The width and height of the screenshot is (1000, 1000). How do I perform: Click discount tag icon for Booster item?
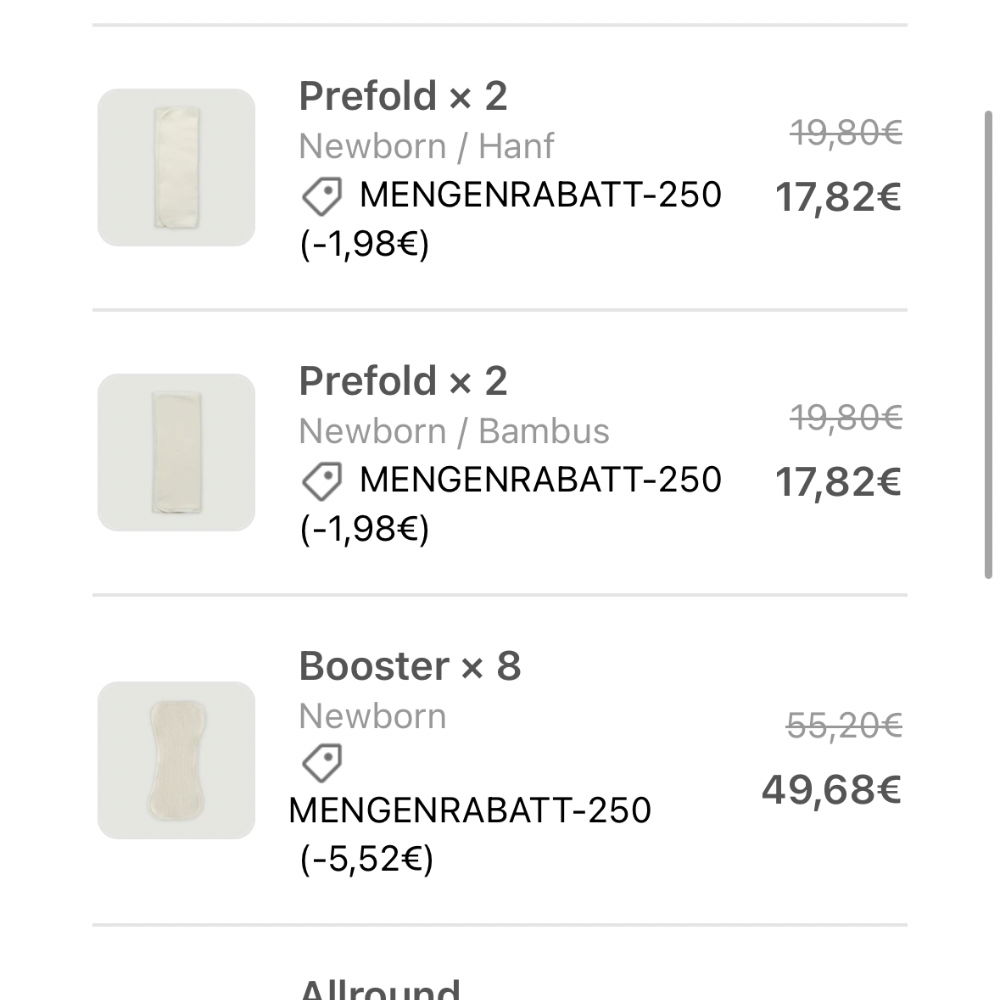point(322,764)
